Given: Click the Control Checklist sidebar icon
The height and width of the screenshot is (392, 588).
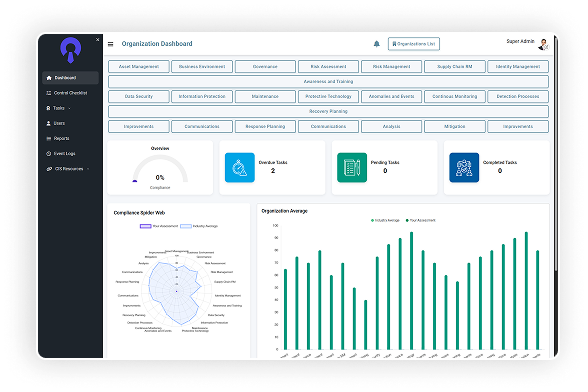Looking at the screenshot, I should point(48,93).
